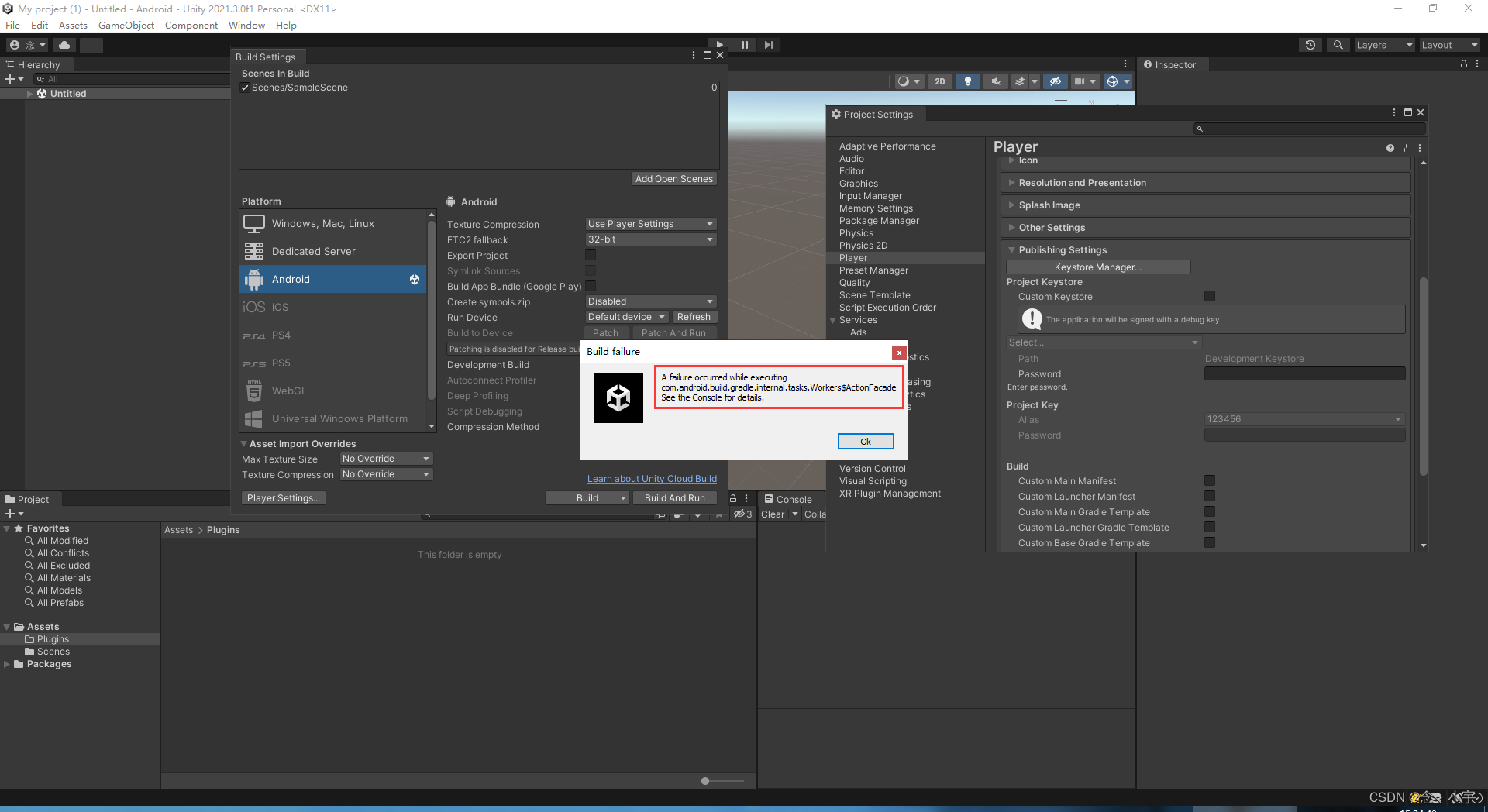The image size is (1488, 812).
Task: Select the Android platform row
Action: pos(333,279)
